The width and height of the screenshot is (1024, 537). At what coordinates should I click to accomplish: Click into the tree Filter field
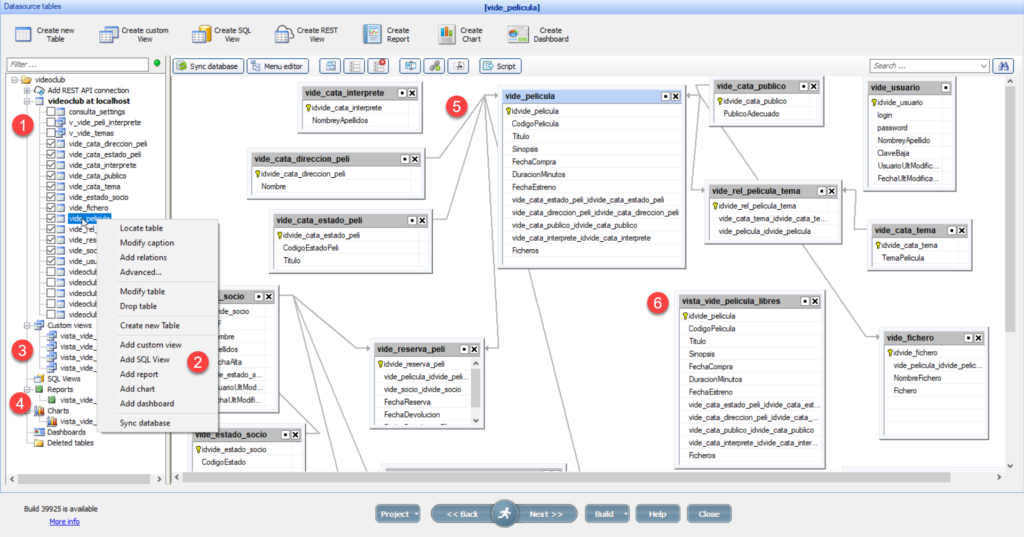(x=75, y=64)
